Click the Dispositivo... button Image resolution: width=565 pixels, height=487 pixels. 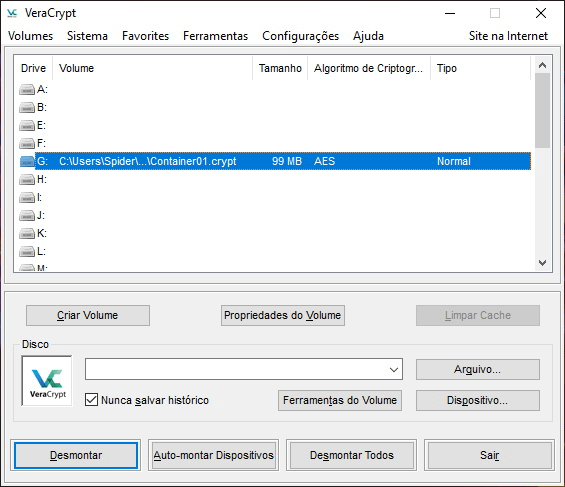coord(477,400)
